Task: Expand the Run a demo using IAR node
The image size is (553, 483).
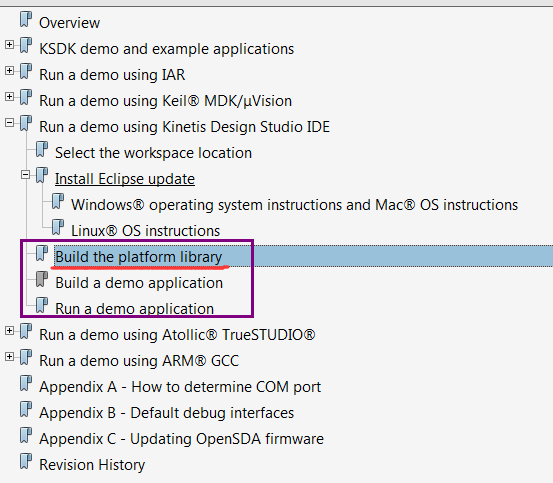Action: (x=10, y=71)
